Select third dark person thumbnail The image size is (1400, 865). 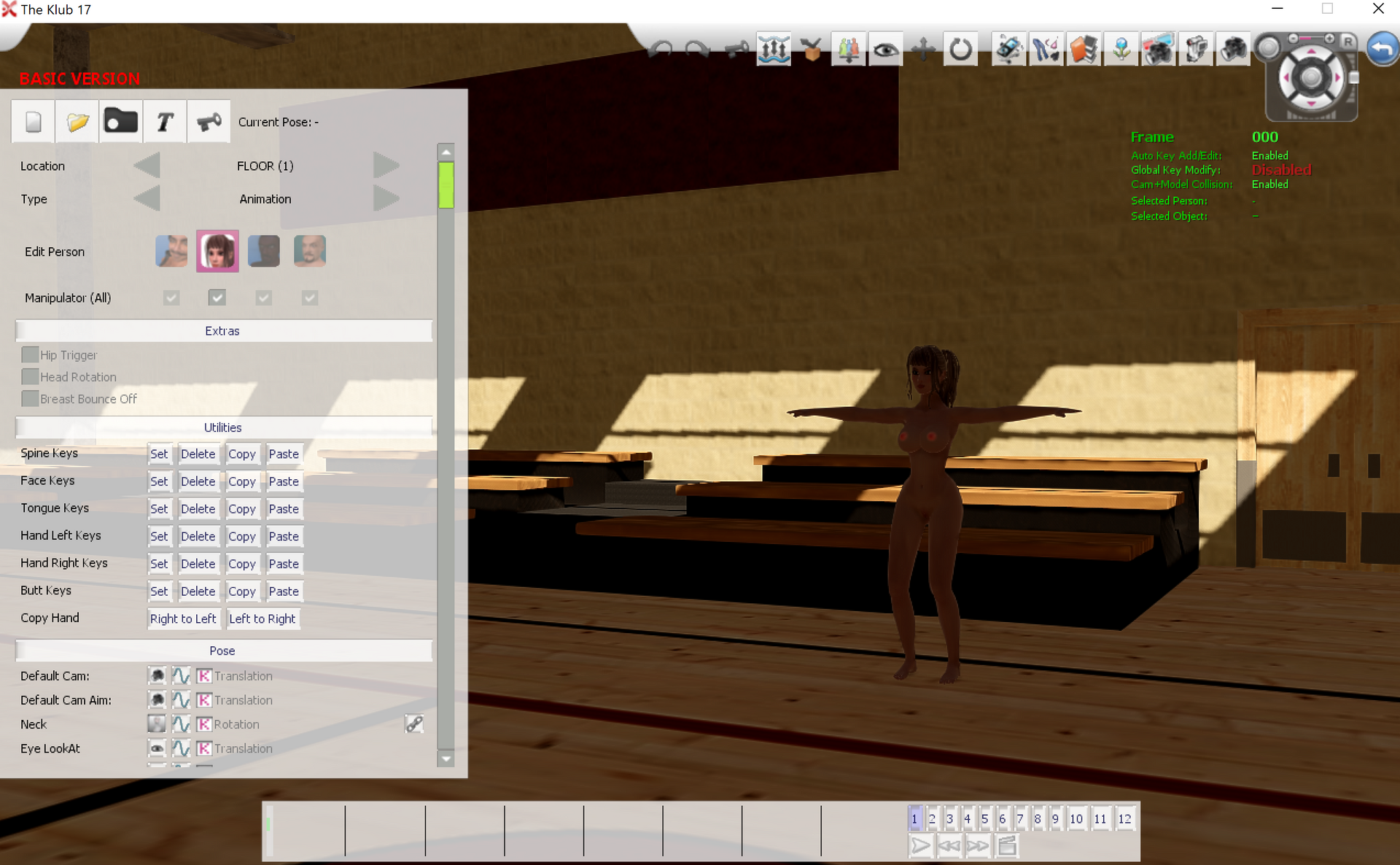(x=264, y=252)
